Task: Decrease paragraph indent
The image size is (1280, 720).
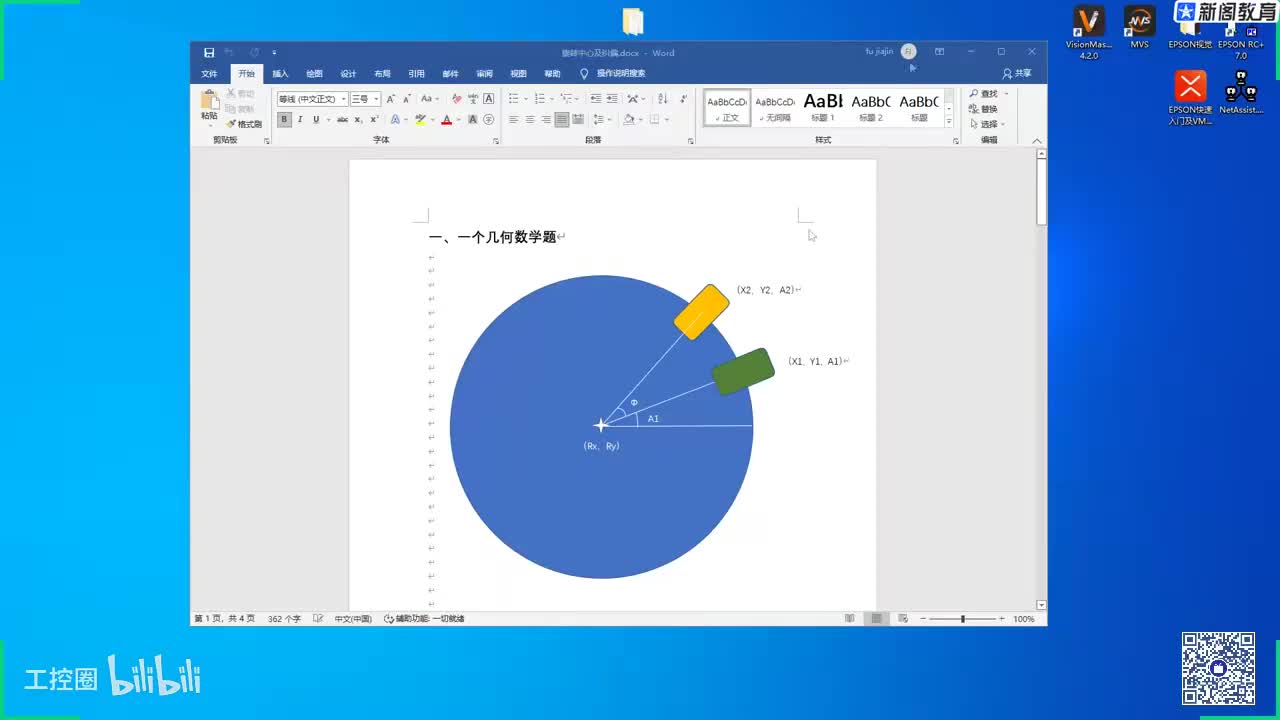Action: tap(596, 99)
